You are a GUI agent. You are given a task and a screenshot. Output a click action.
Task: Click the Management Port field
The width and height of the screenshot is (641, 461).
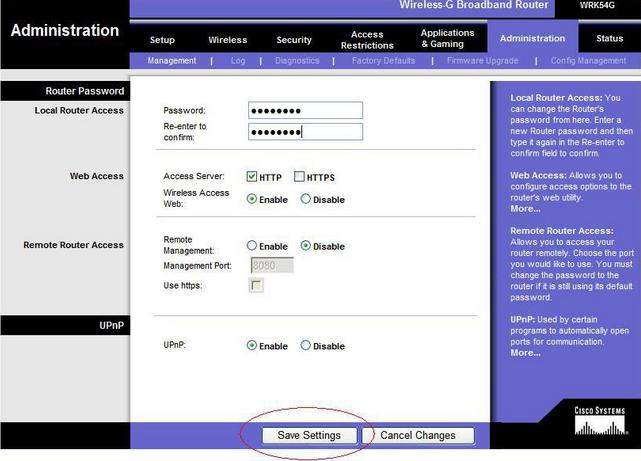[x=272, y=266]
